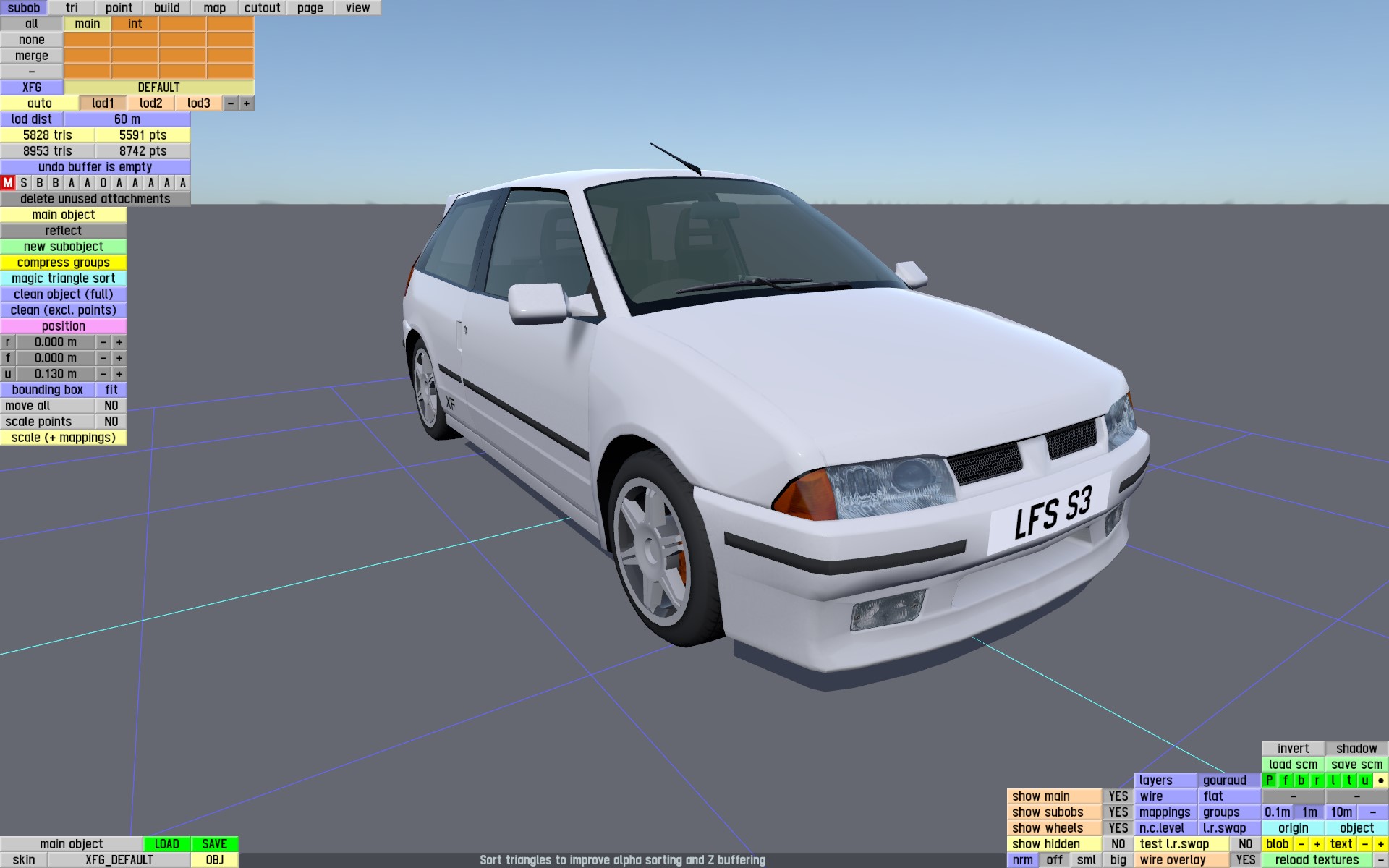Viewport: 1389px width, 868px height.
Task: Toggle wire overlay YES value
Action: 1245,860
